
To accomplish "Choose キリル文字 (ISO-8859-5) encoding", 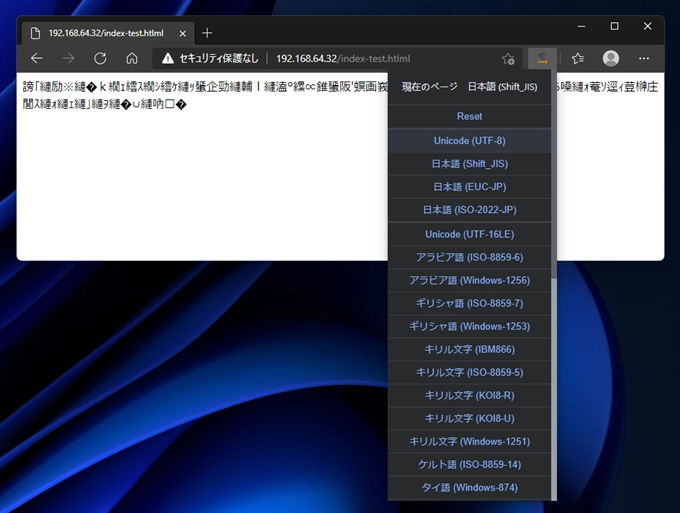I will click(x=469, y=372).
